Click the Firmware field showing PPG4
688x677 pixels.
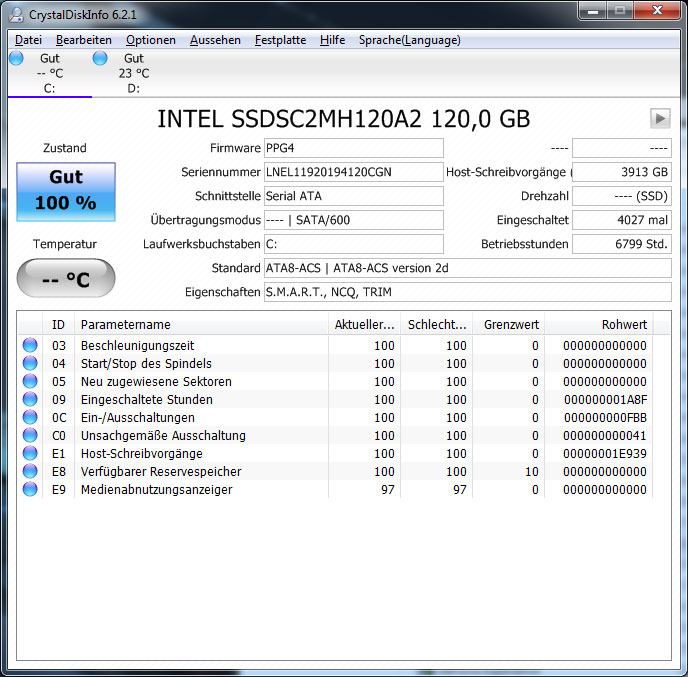pyautogui.click(x=354, y=148)
